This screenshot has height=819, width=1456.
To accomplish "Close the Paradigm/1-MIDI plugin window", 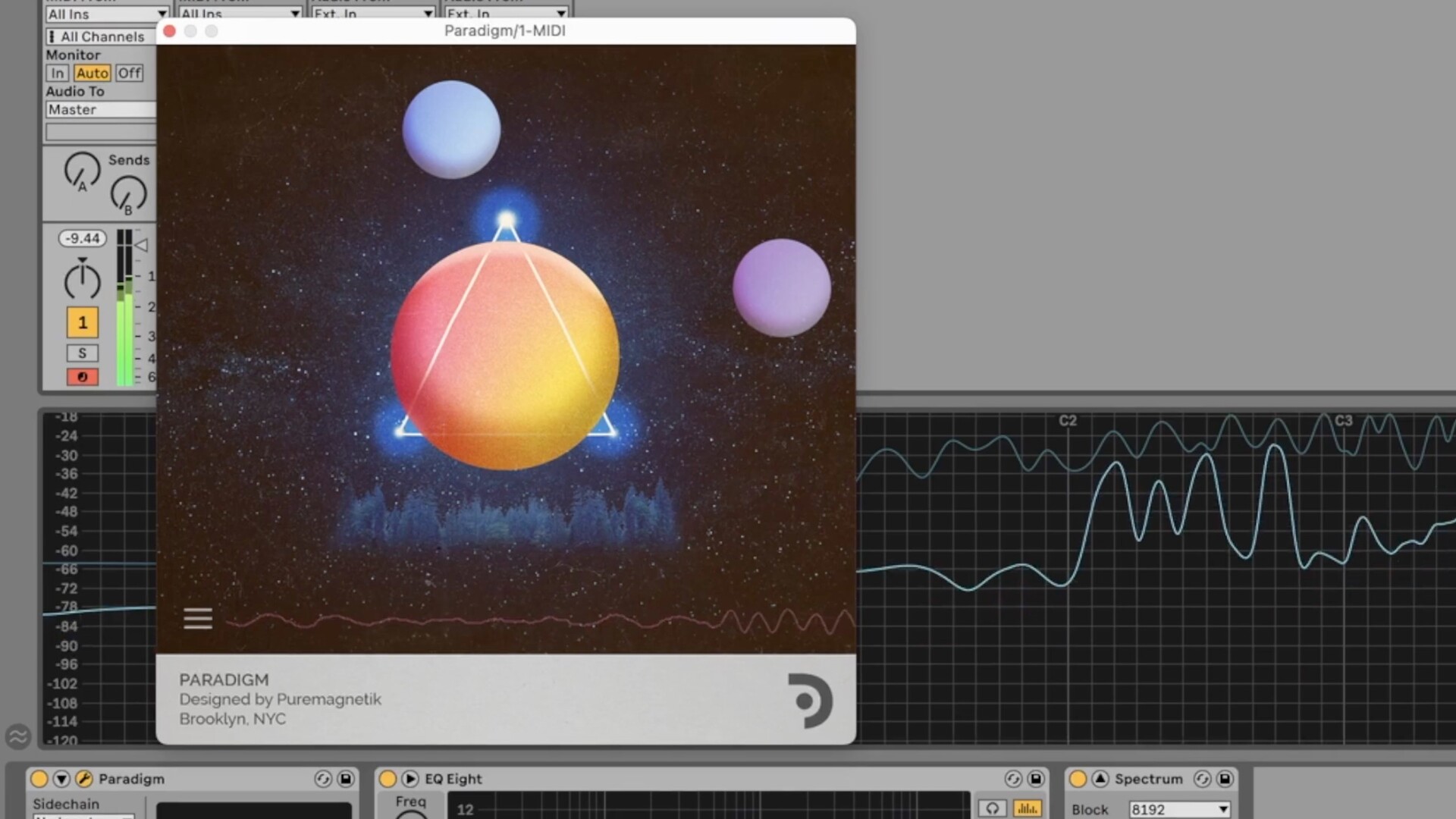I will (x=170, y=31).
